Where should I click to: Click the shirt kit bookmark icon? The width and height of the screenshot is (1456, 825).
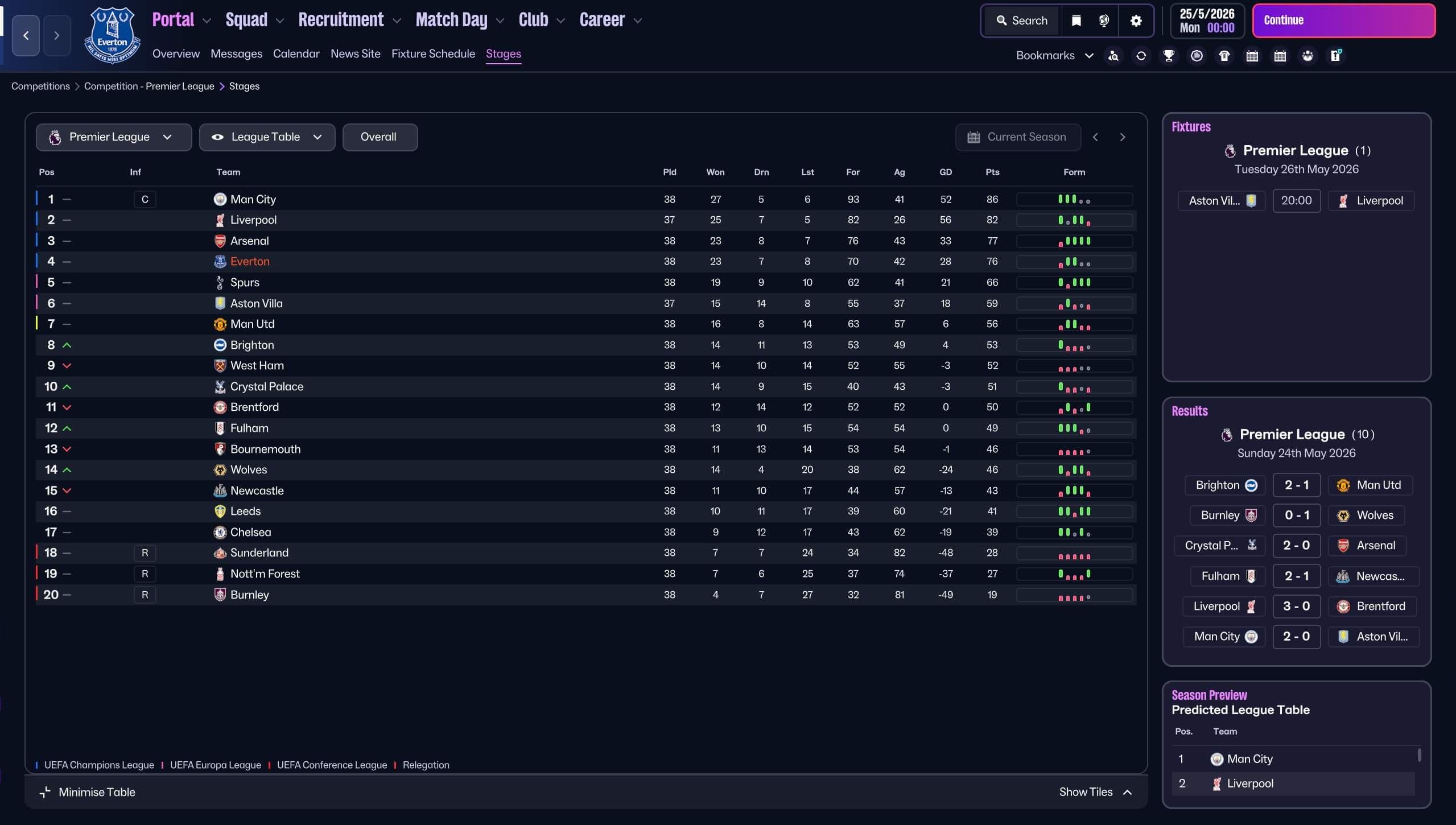point(1224,56)
